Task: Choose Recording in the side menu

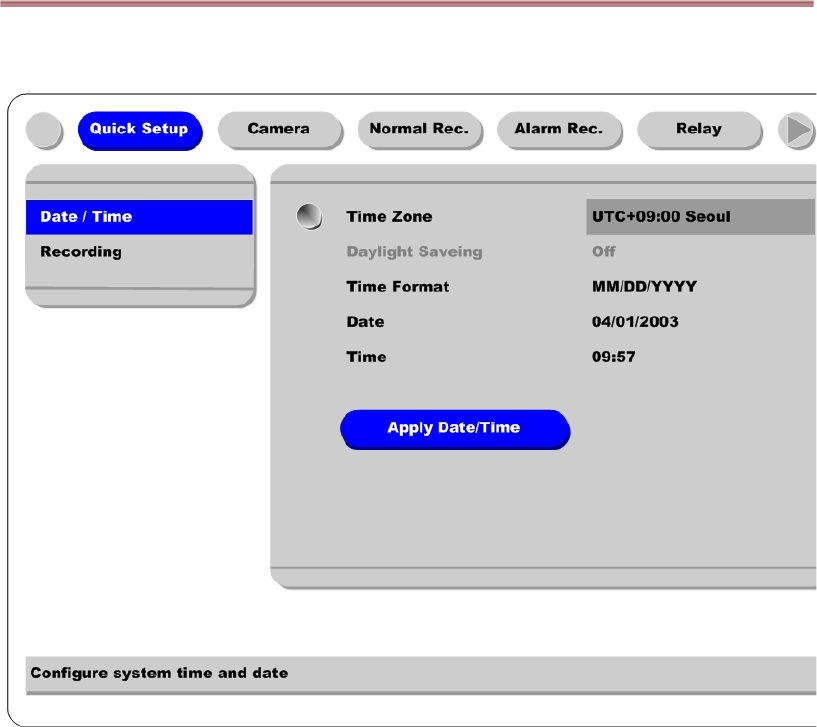Action: (x=81, y=252)
